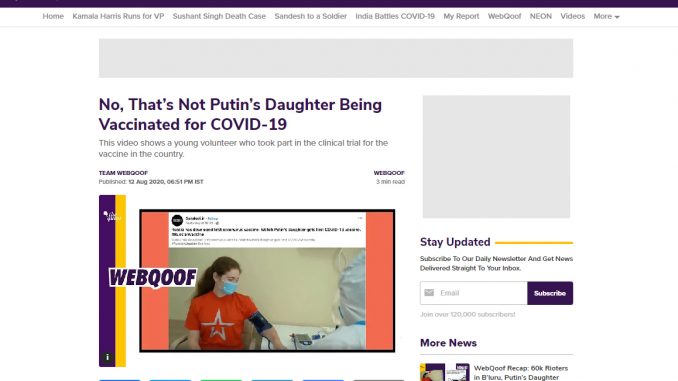
Task: Click the info icon on article image
Action: pos(107,357)
